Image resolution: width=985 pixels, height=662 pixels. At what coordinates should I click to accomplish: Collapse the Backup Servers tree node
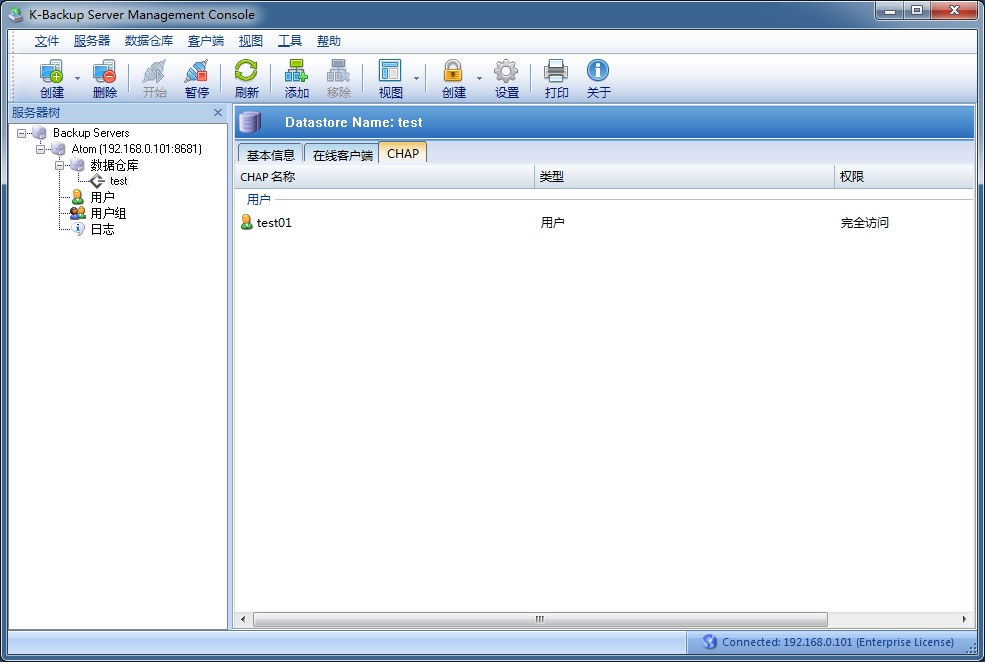21,133
